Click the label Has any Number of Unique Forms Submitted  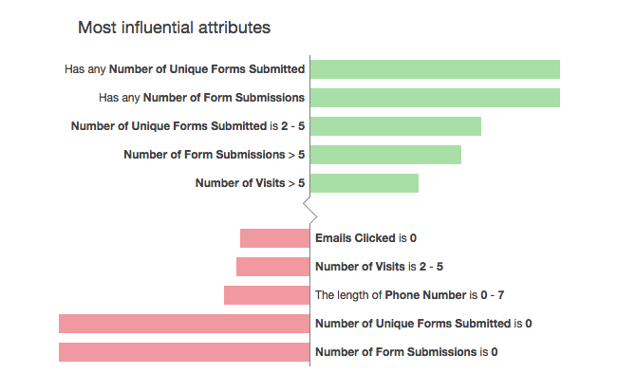point(184,69)
